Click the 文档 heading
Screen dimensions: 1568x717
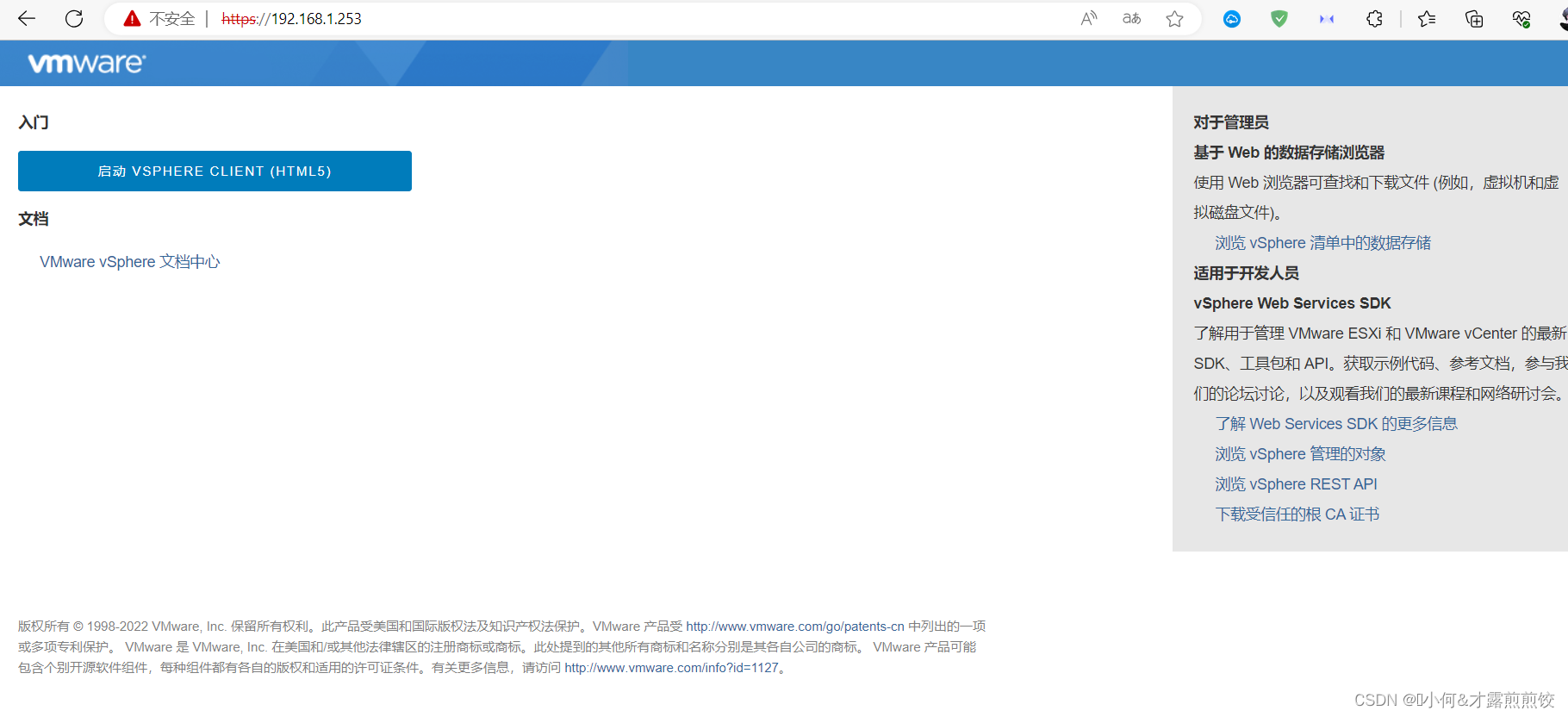pos(34,219)
